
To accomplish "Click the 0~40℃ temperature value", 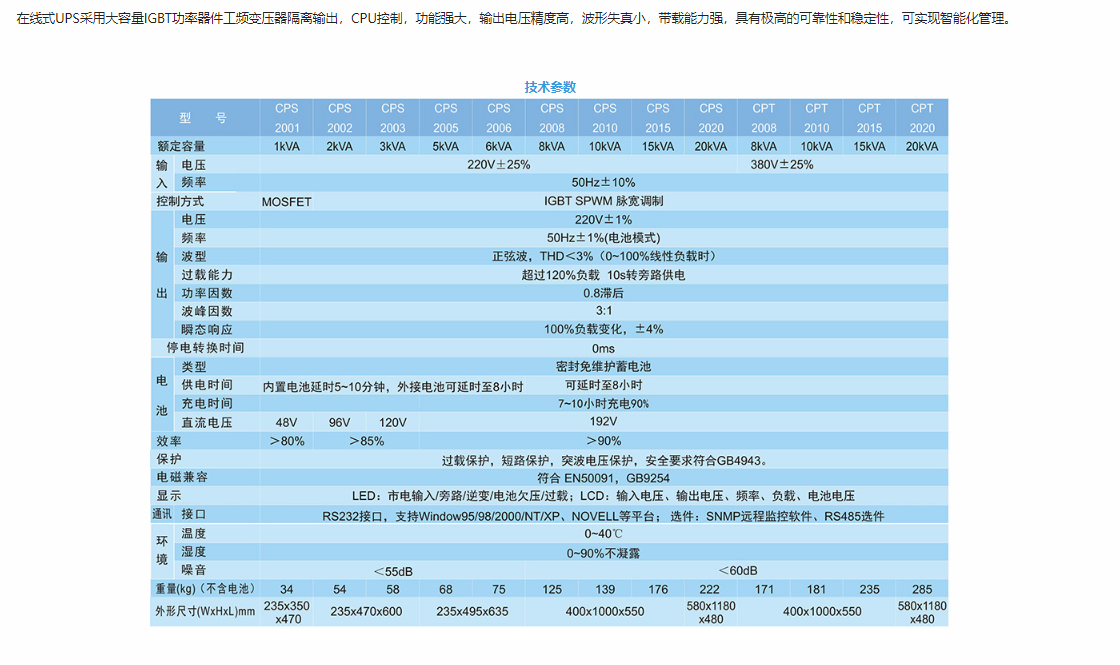I will click(x=603, y=534).
